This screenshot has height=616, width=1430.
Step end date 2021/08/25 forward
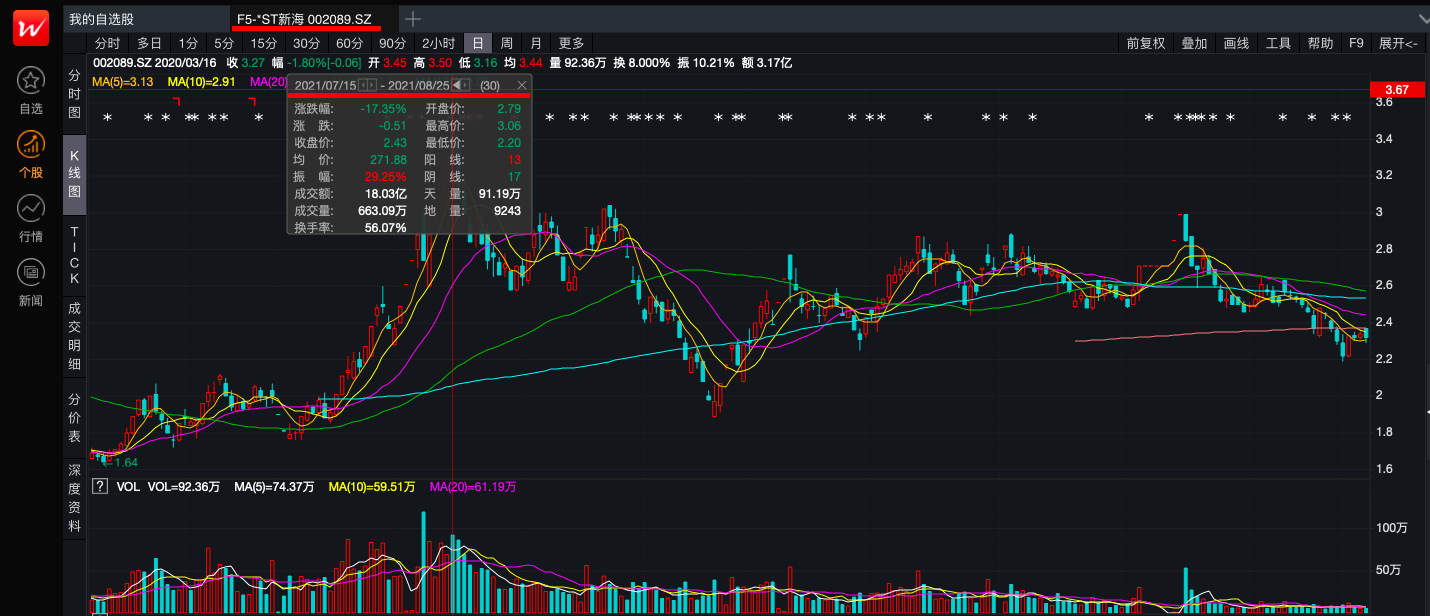click(x=466, y=86)
